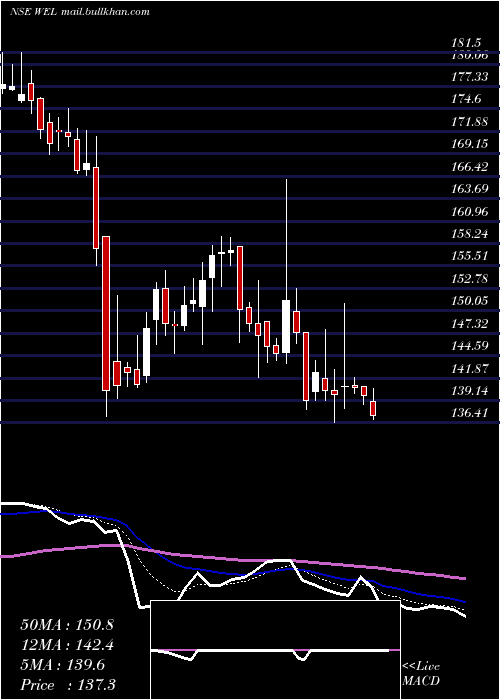Screen dimensions: 500x700
Task: Click the 177.33 price axis label
Action: click(470, 77)
